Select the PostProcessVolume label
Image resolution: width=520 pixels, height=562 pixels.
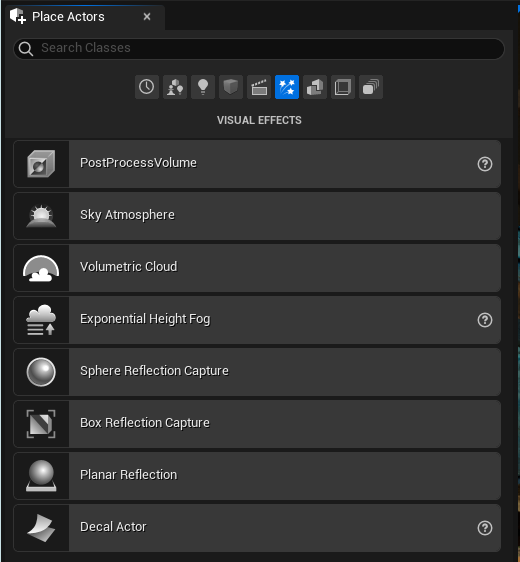(x=138, y=163)
